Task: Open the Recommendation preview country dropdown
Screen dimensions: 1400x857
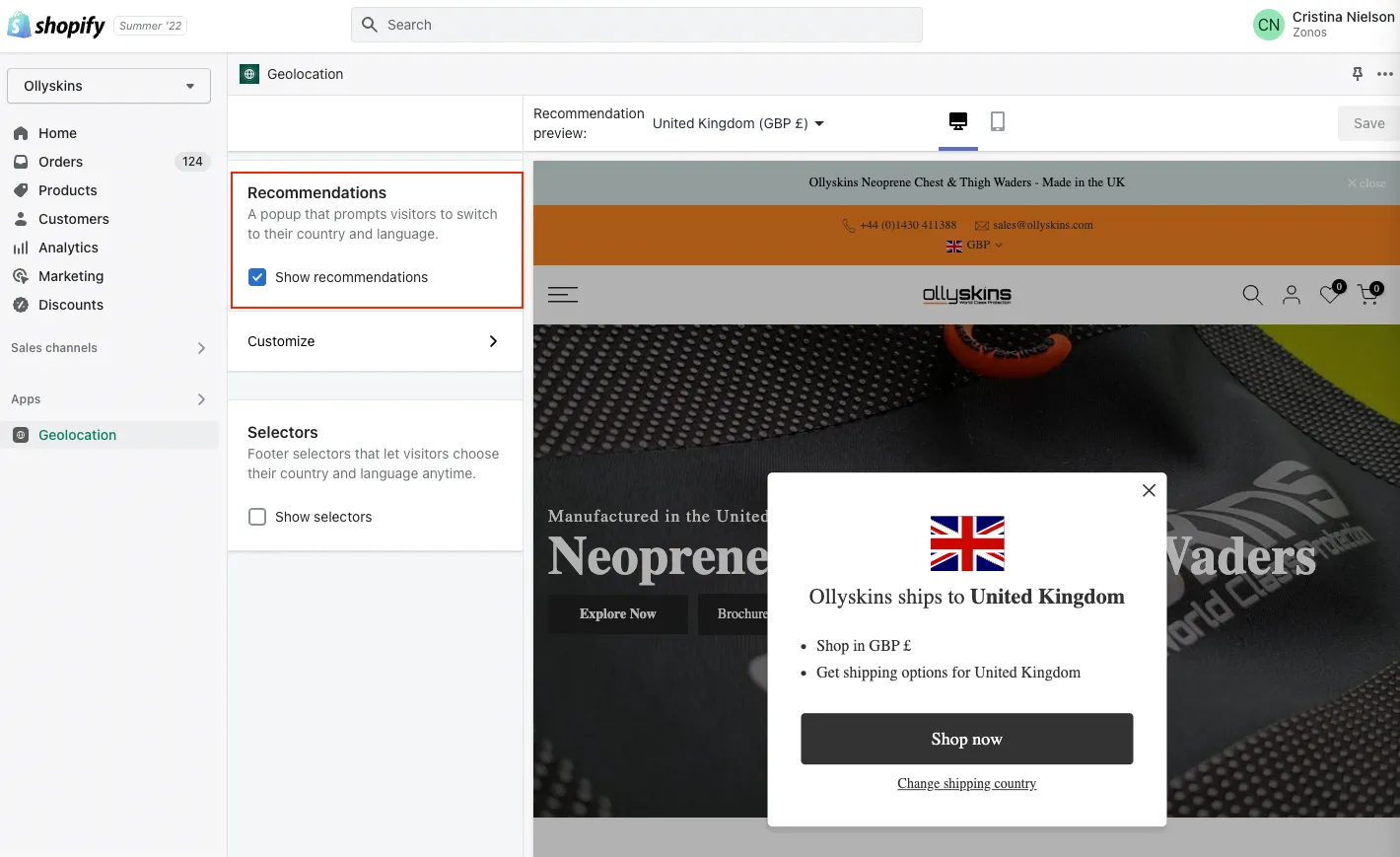Action: [737, 122]
